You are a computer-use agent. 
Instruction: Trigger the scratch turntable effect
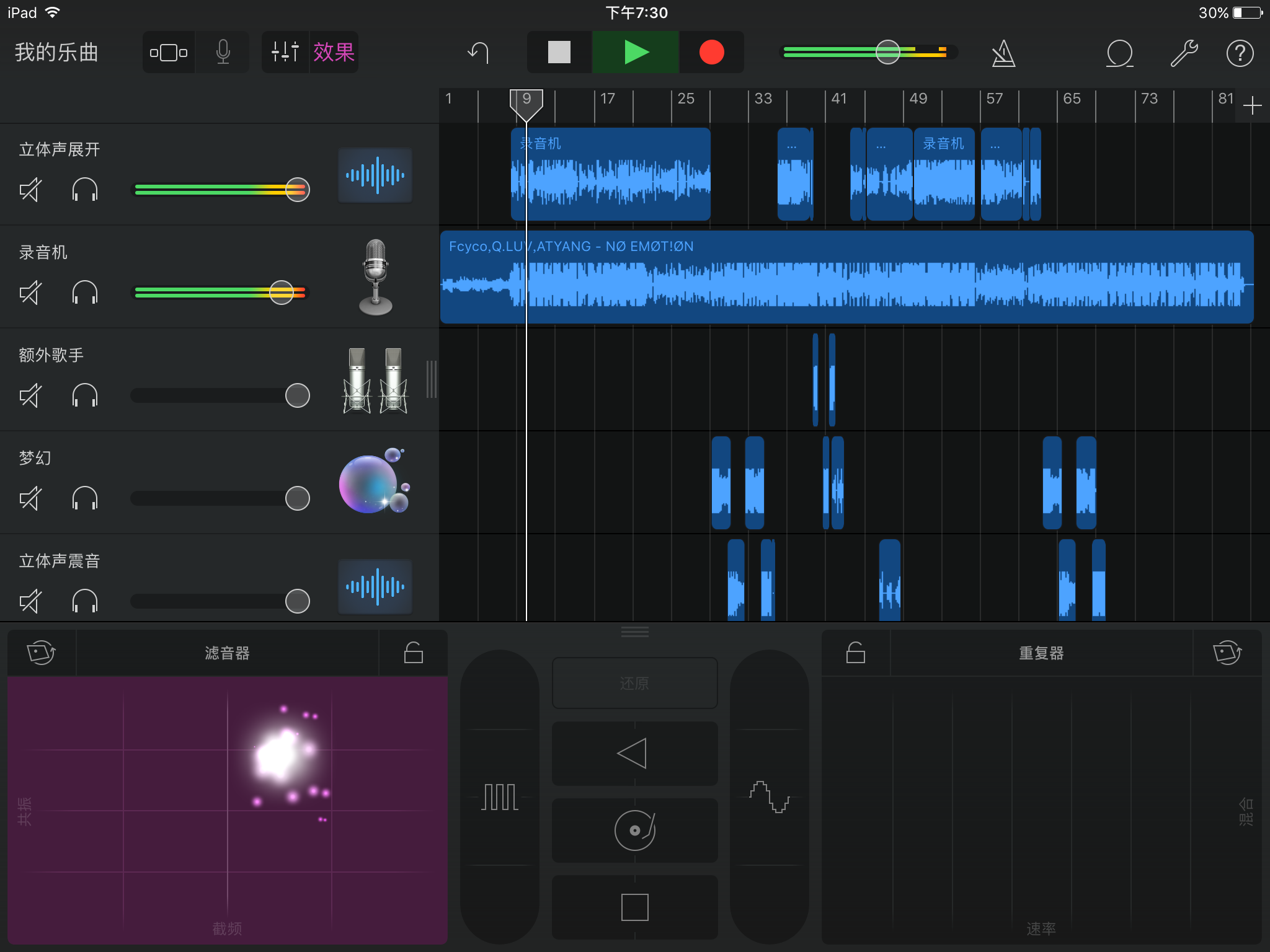click(634, 831)
